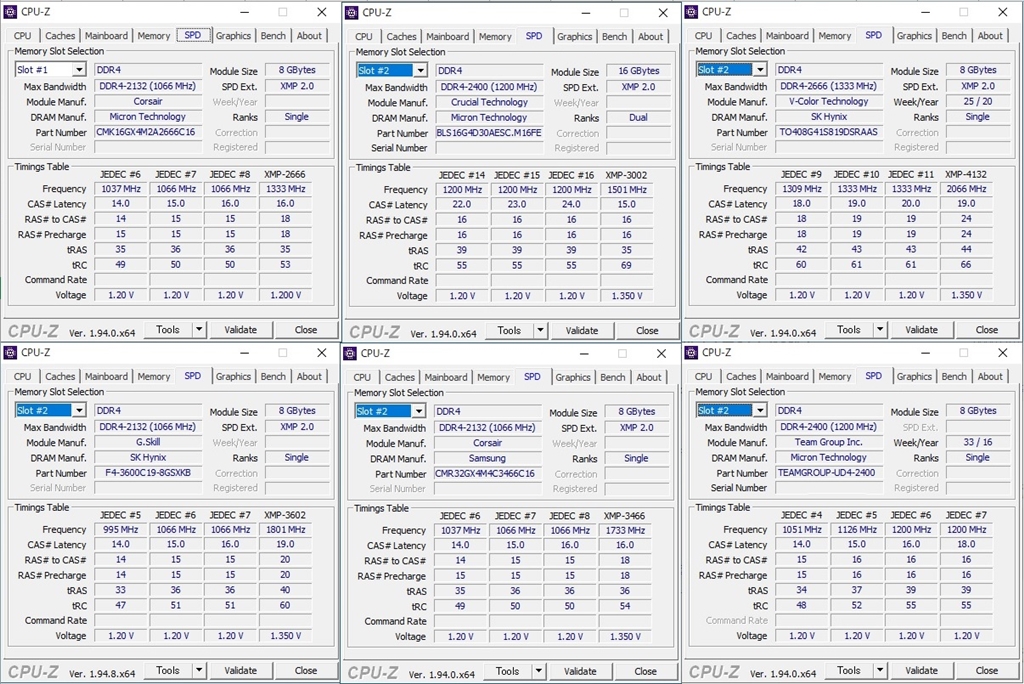Click the XMP-3602 column header
Image resolution: width=1024 pixels, height=684 pixels.
point(285,515)
